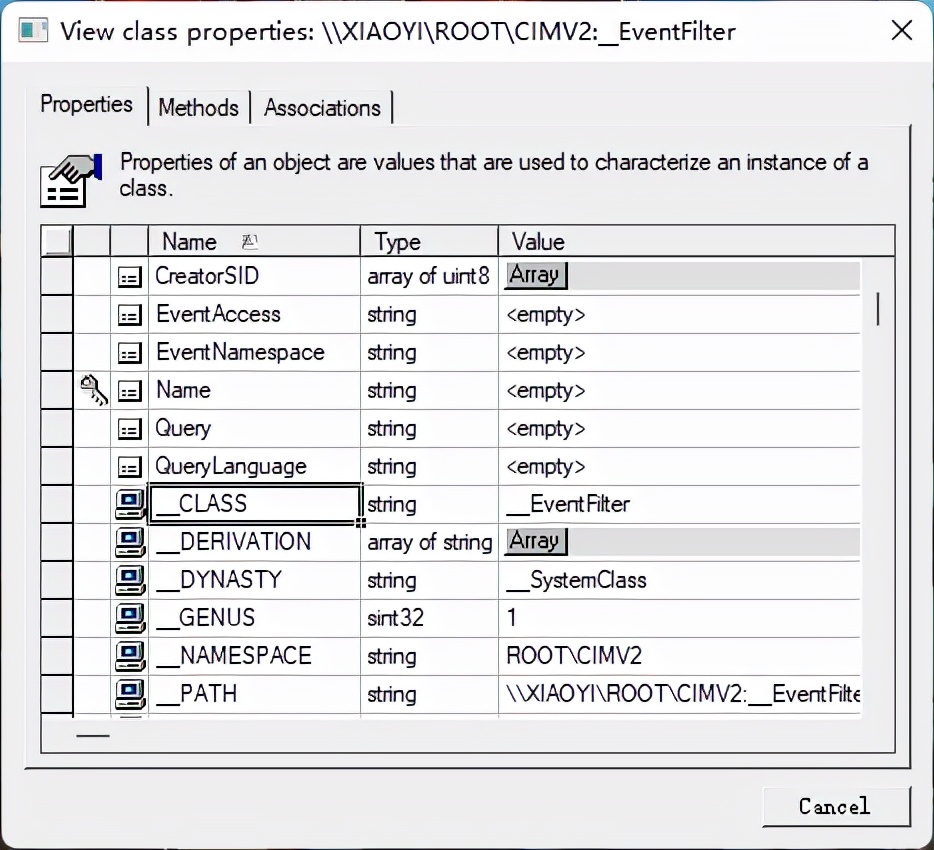Click the __DERIVATION system property computer icon
This screenshot has height=850, width=934.
click(130, 542)
